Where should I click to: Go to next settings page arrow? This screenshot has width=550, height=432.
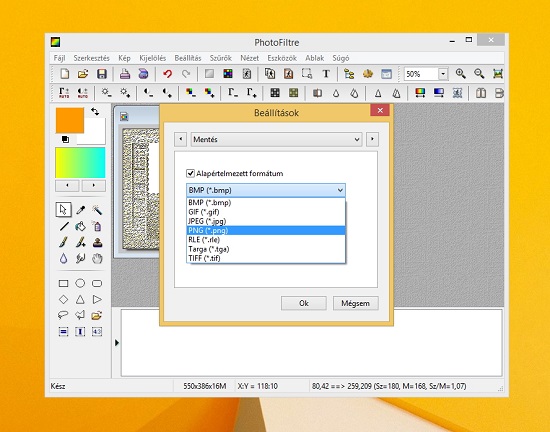click(372, 140)
